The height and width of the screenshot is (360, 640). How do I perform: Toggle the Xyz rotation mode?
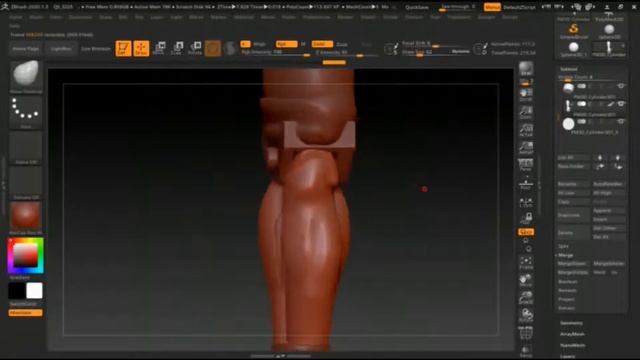526,232
